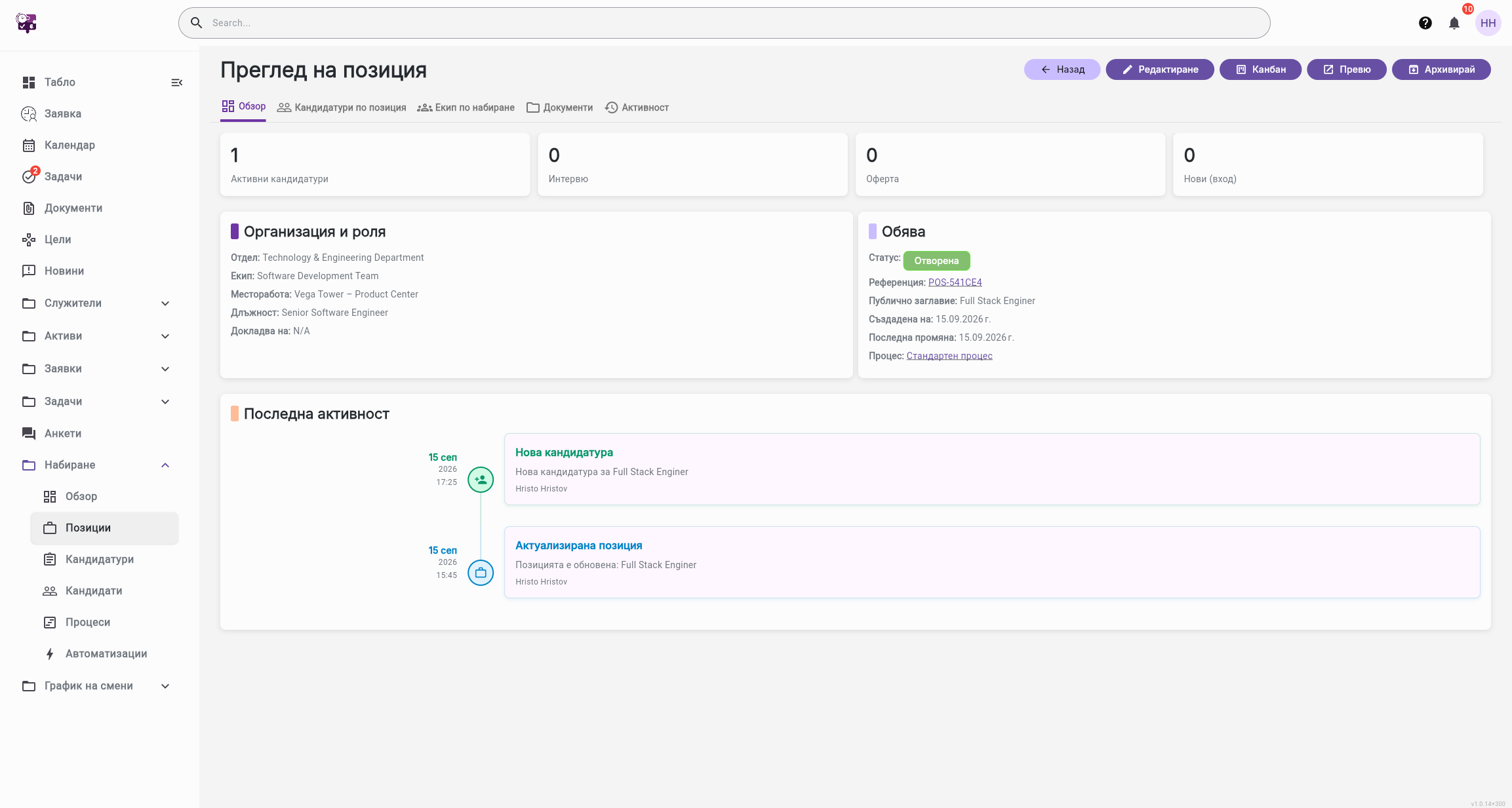Open the help question mark icon
The width and height of the screenshot is (1512, 808).
(1425, 23)
